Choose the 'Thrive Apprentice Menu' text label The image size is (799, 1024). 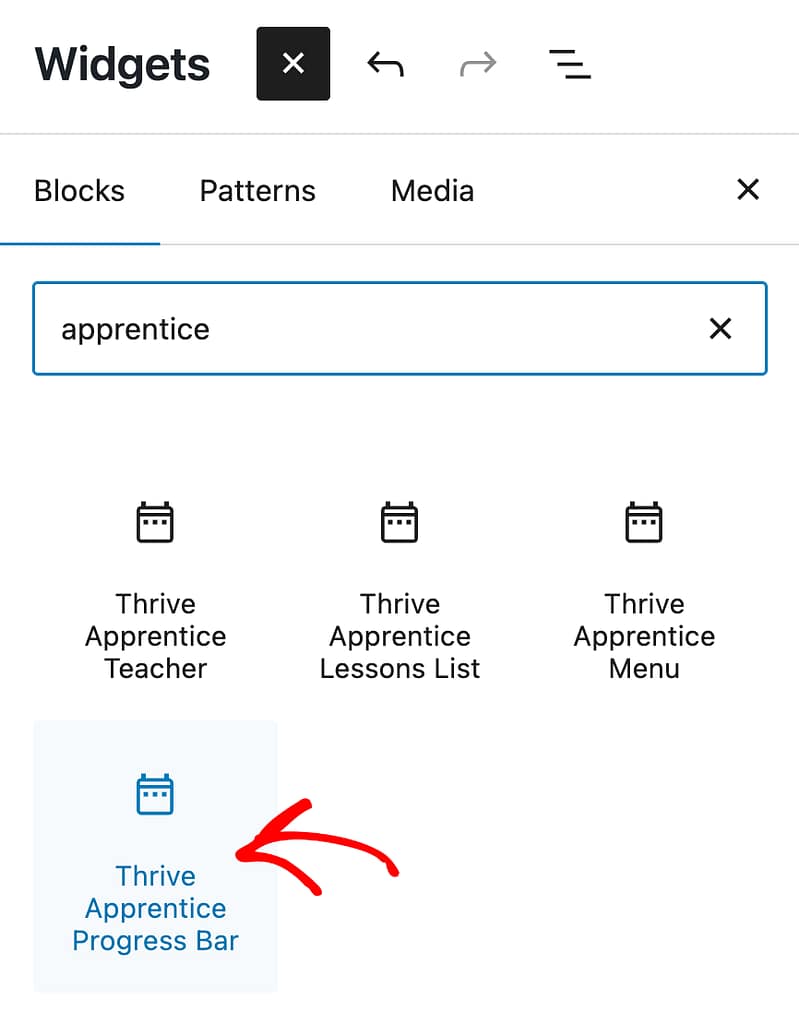click(x=644, y=636)
